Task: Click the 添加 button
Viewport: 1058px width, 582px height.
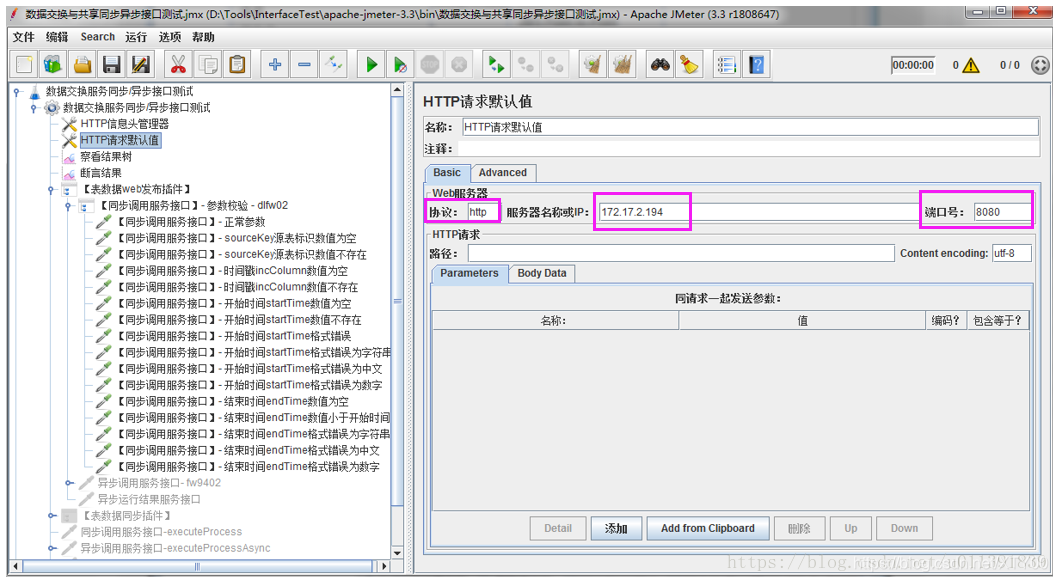Action: [615, 529]
